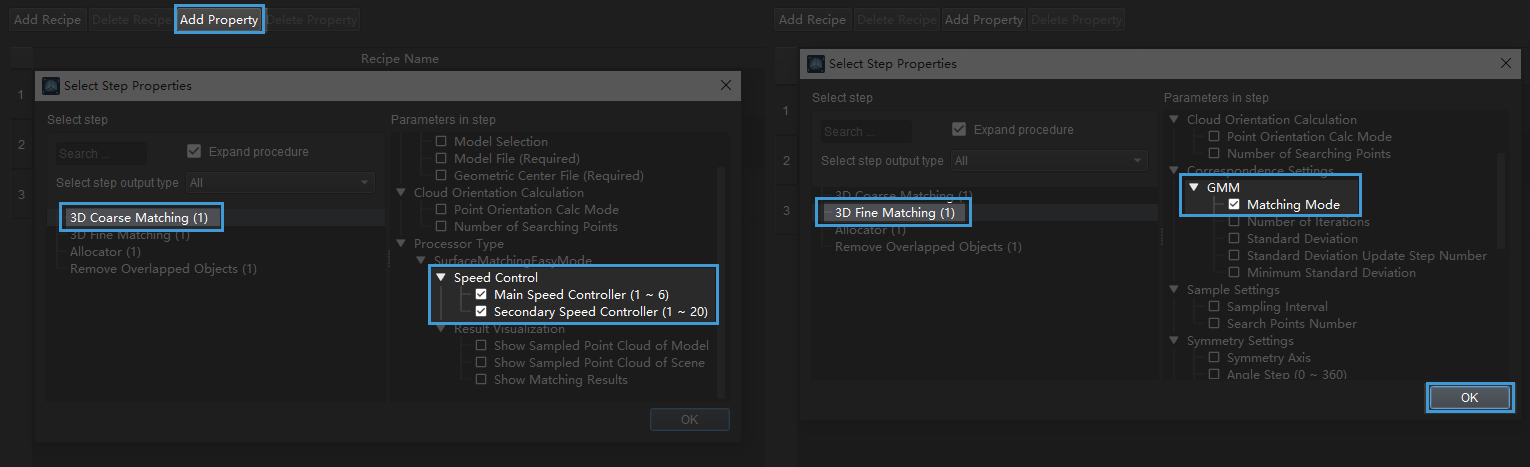
Task: Uncheck Secondary Speed Controller (1 ~ 20)
Action: [481, 312]
